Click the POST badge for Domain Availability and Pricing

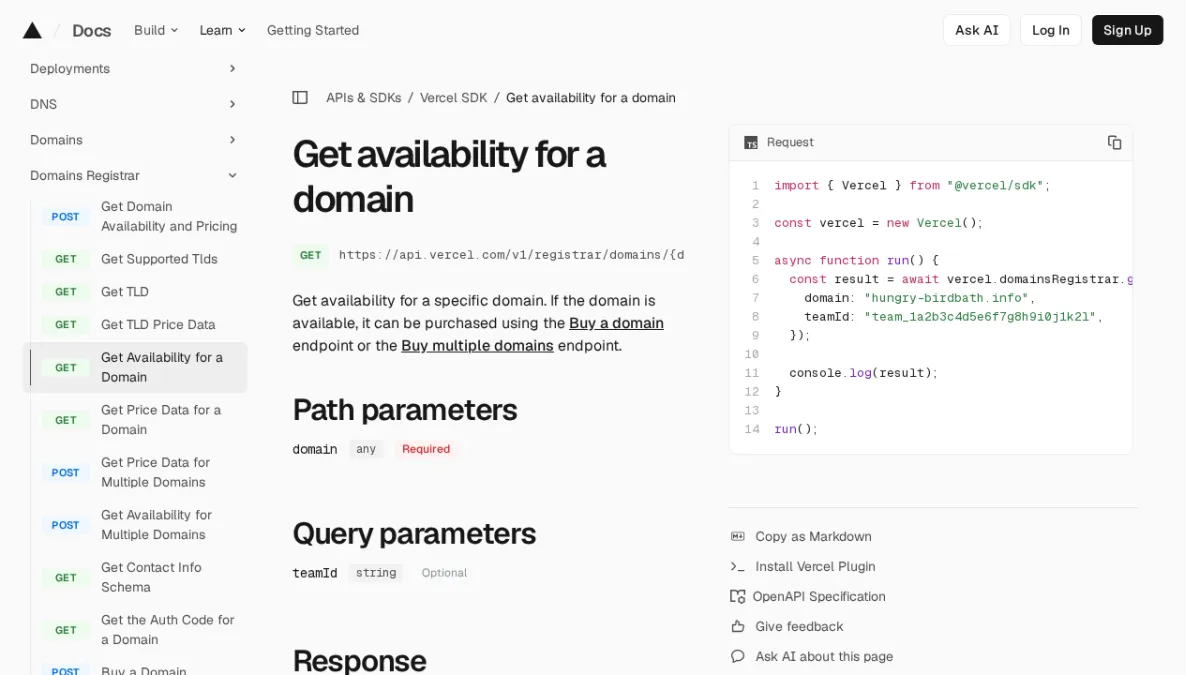tap(66, 217)
